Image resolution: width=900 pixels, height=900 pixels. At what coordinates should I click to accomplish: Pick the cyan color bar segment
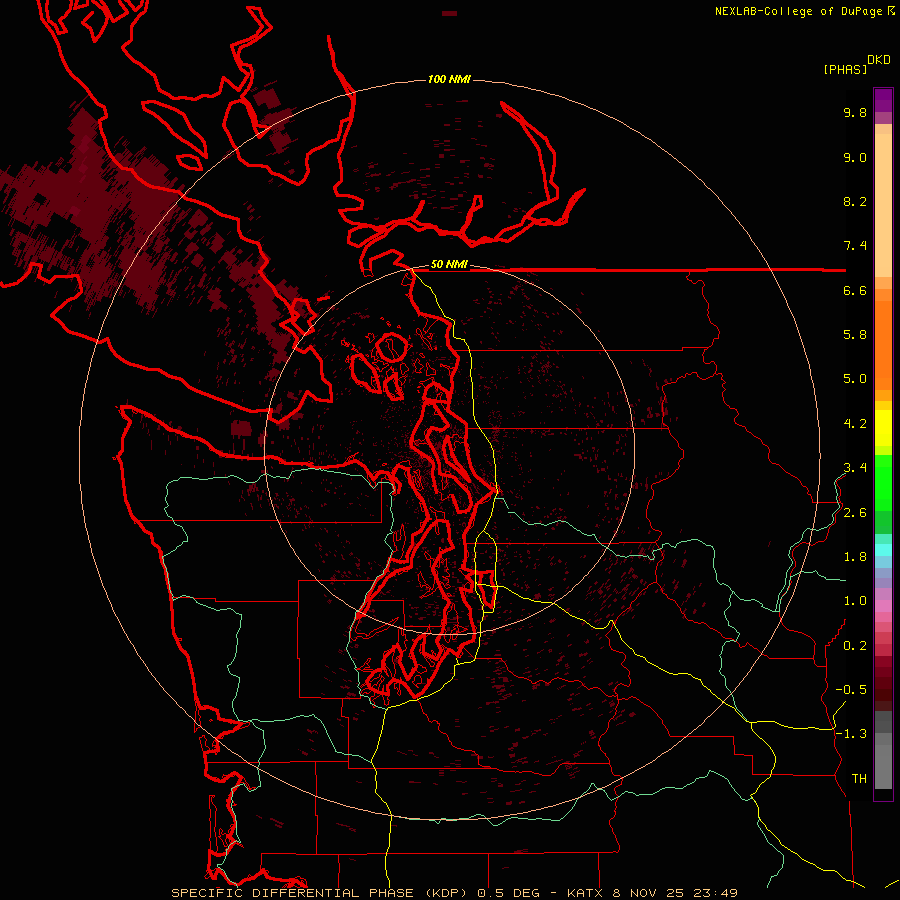click(883, 550)
